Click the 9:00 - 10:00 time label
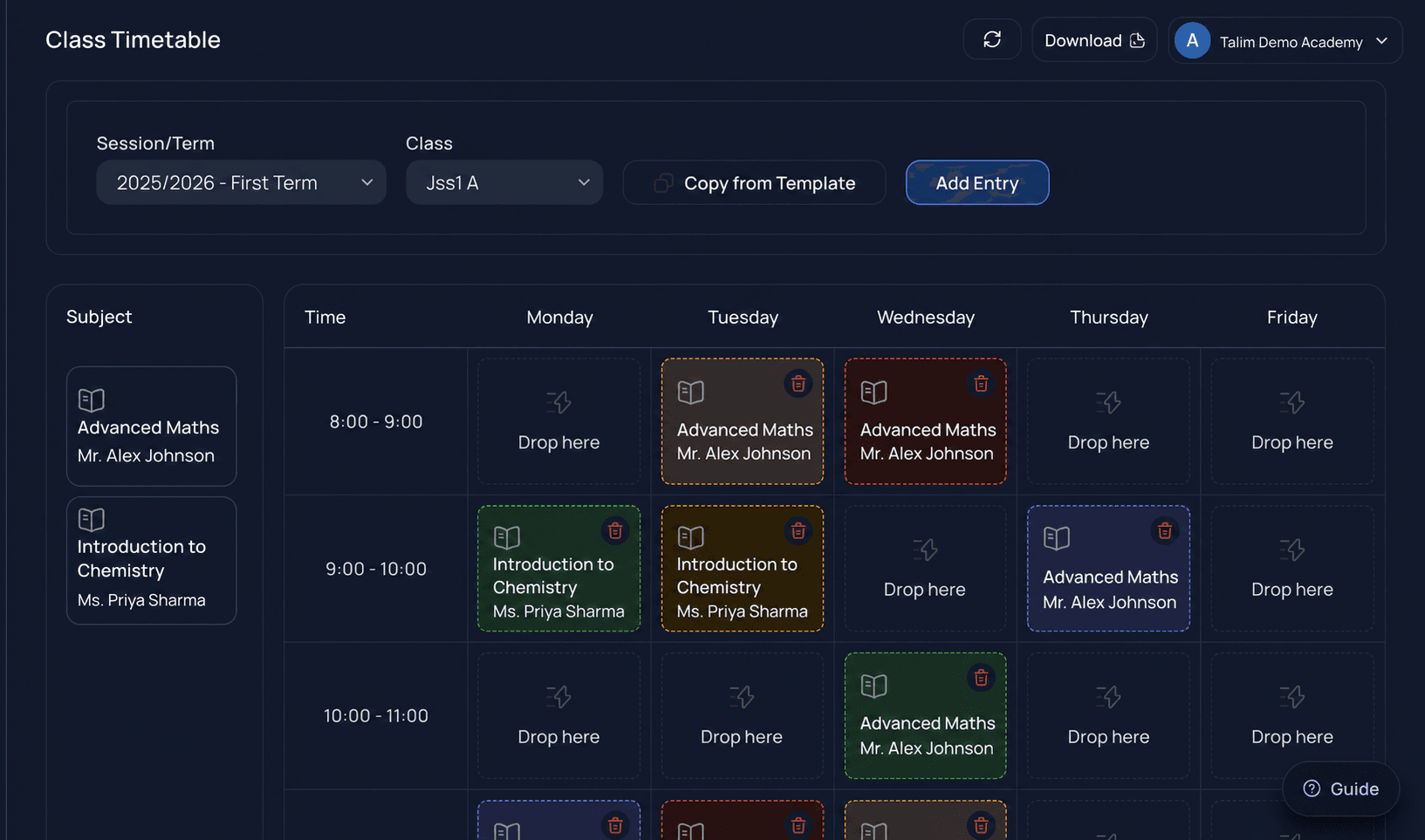 (x=376, y=569)
